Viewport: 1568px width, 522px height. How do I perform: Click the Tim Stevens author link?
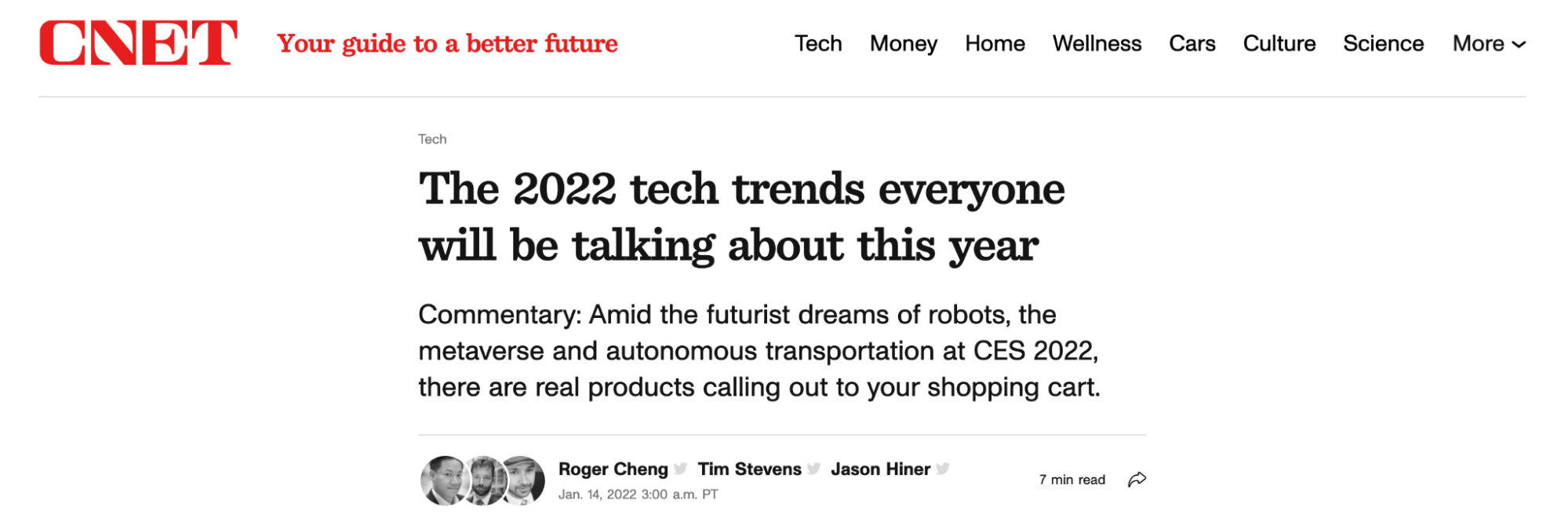(750, 469)
